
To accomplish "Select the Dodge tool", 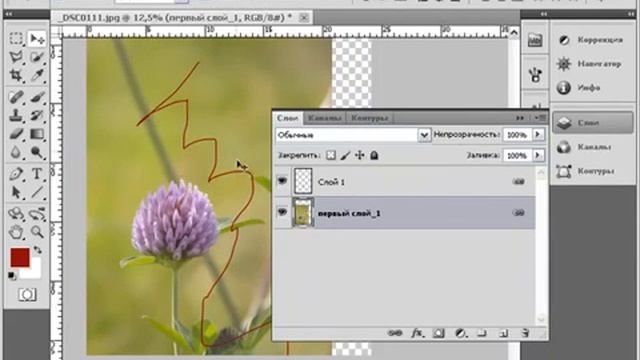I will coord(37,152).
